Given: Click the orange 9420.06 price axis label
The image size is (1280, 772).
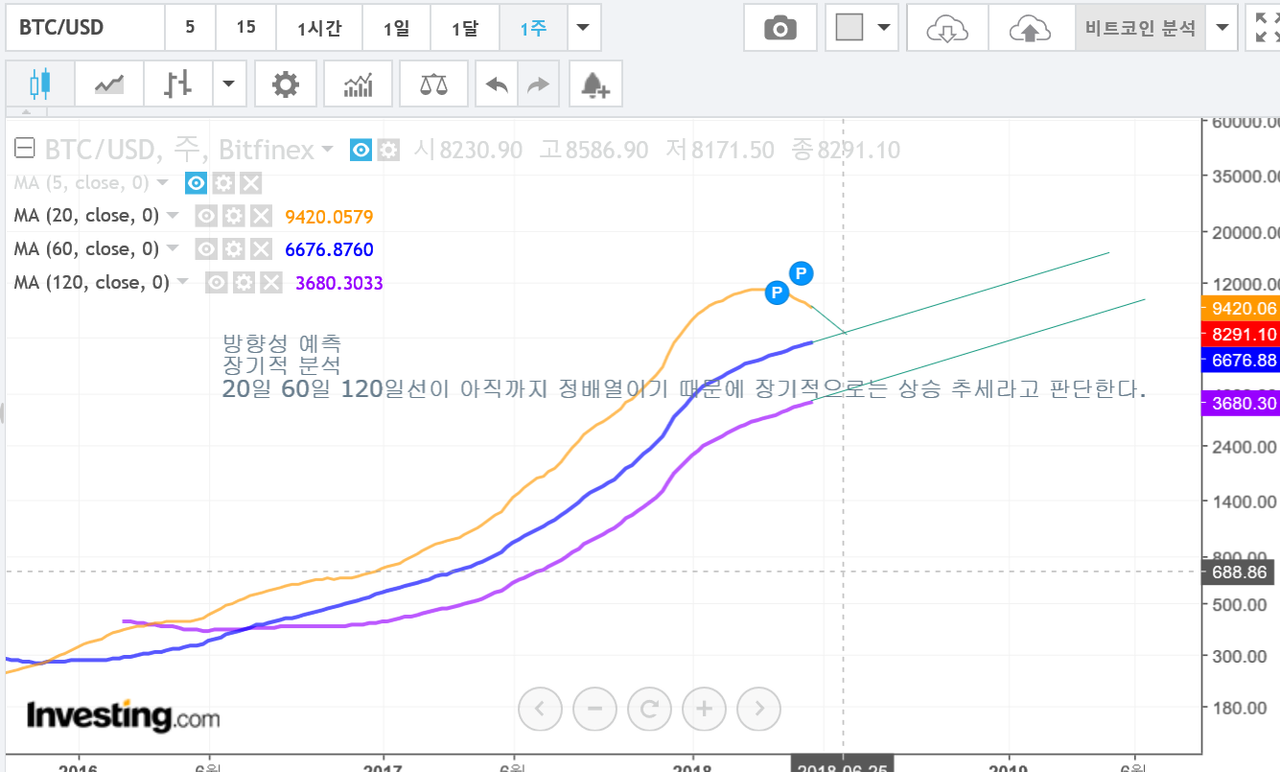Looking at the screenshot, I should coord(1241,309).
